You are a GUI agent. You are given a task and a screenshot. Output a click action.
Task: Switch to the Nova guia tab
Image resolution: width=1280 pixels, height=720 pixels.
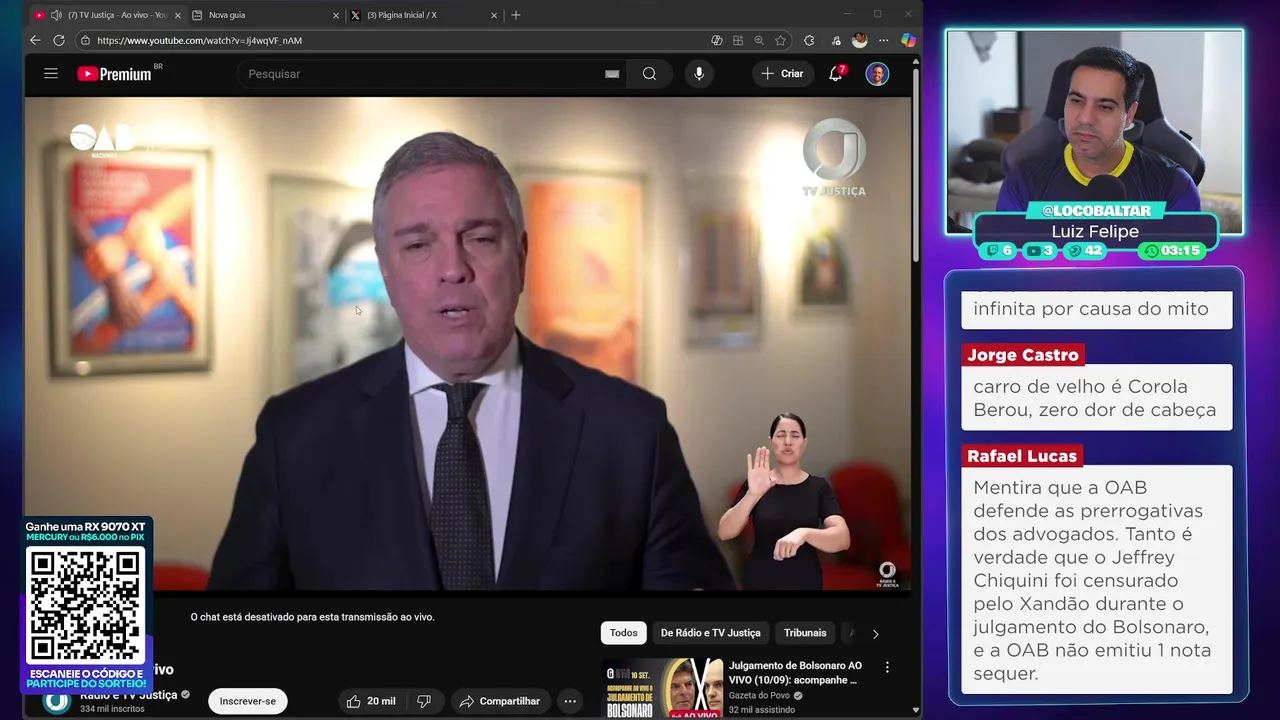point(266,15)
